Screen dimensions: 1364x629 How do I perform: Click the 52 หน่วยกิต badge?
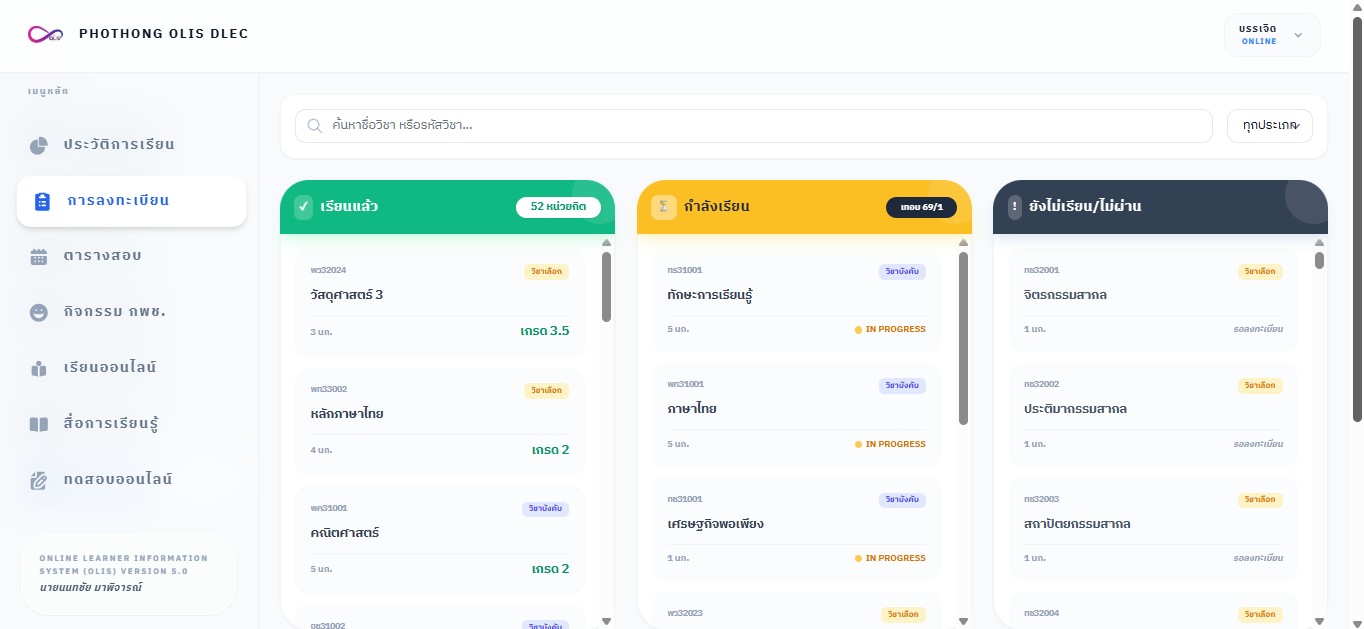click(558, 207)
